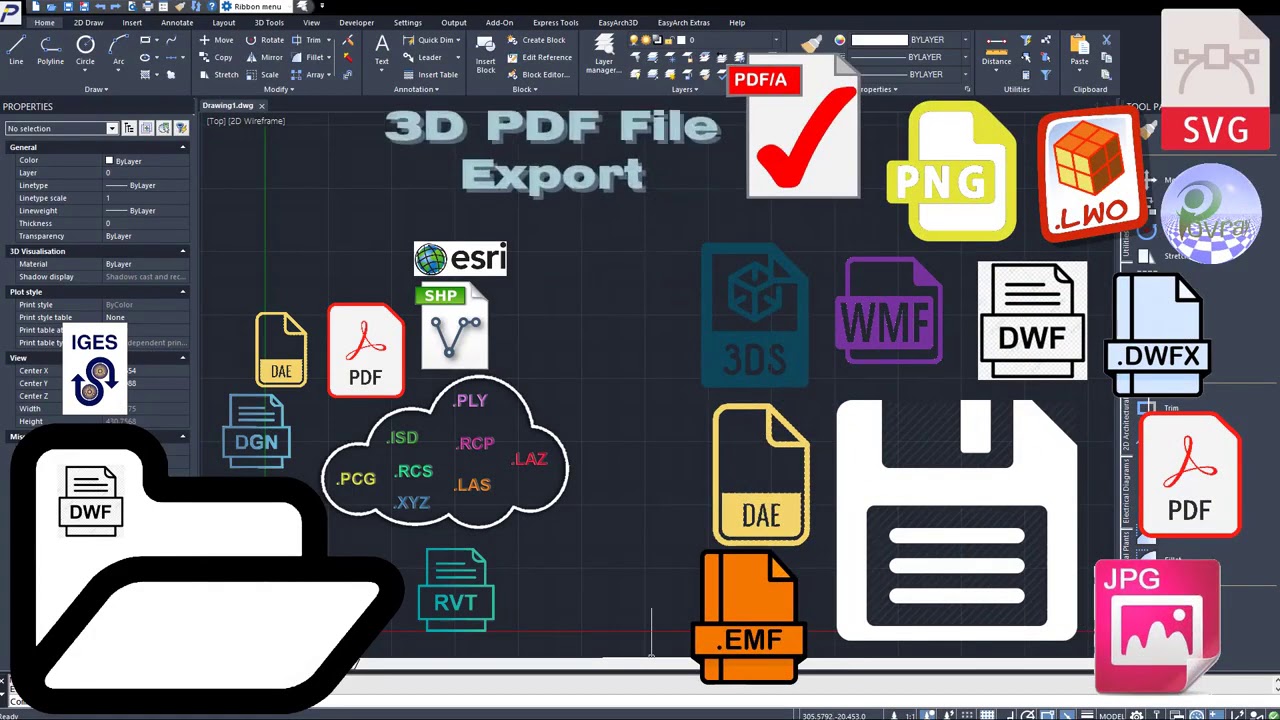Select the Array tool
The width and height of the screenshot is (1280, 720).
[x=309, y=74]
